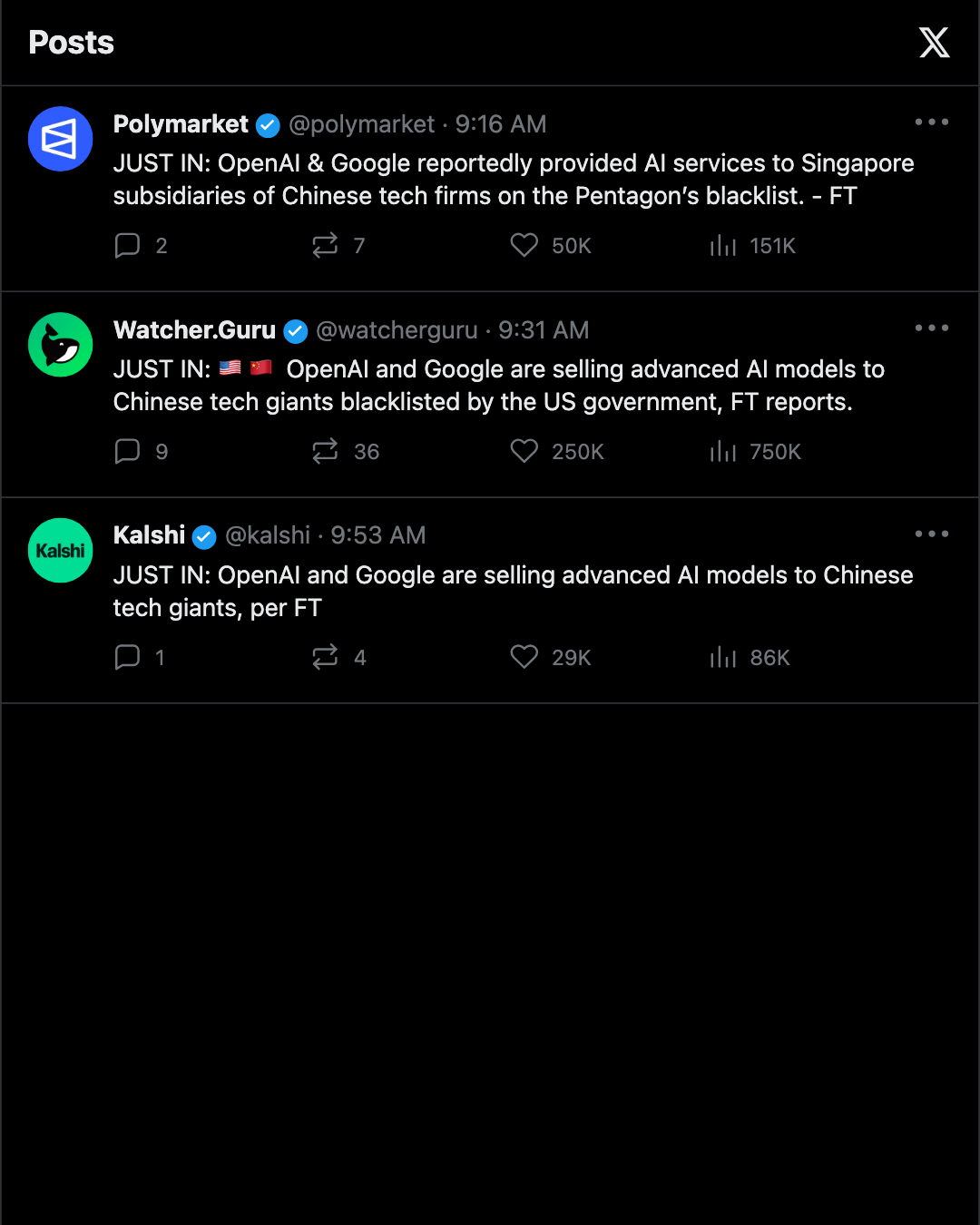Repost the Polymarket post
Screen dimensions: 980x1225
[325, 246]
